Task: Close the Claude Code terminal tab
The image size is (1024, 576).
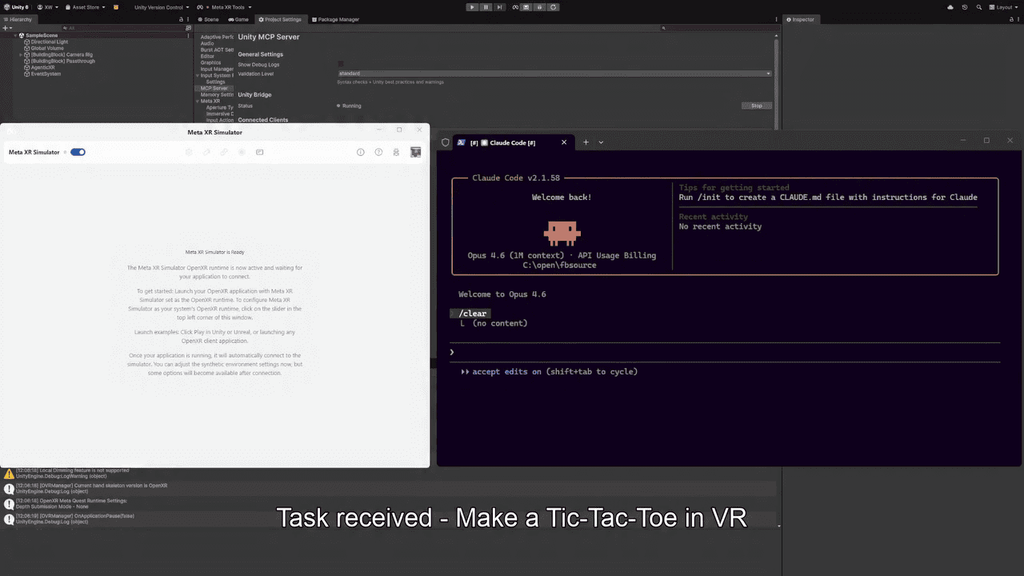Action: tap(564, 142)
